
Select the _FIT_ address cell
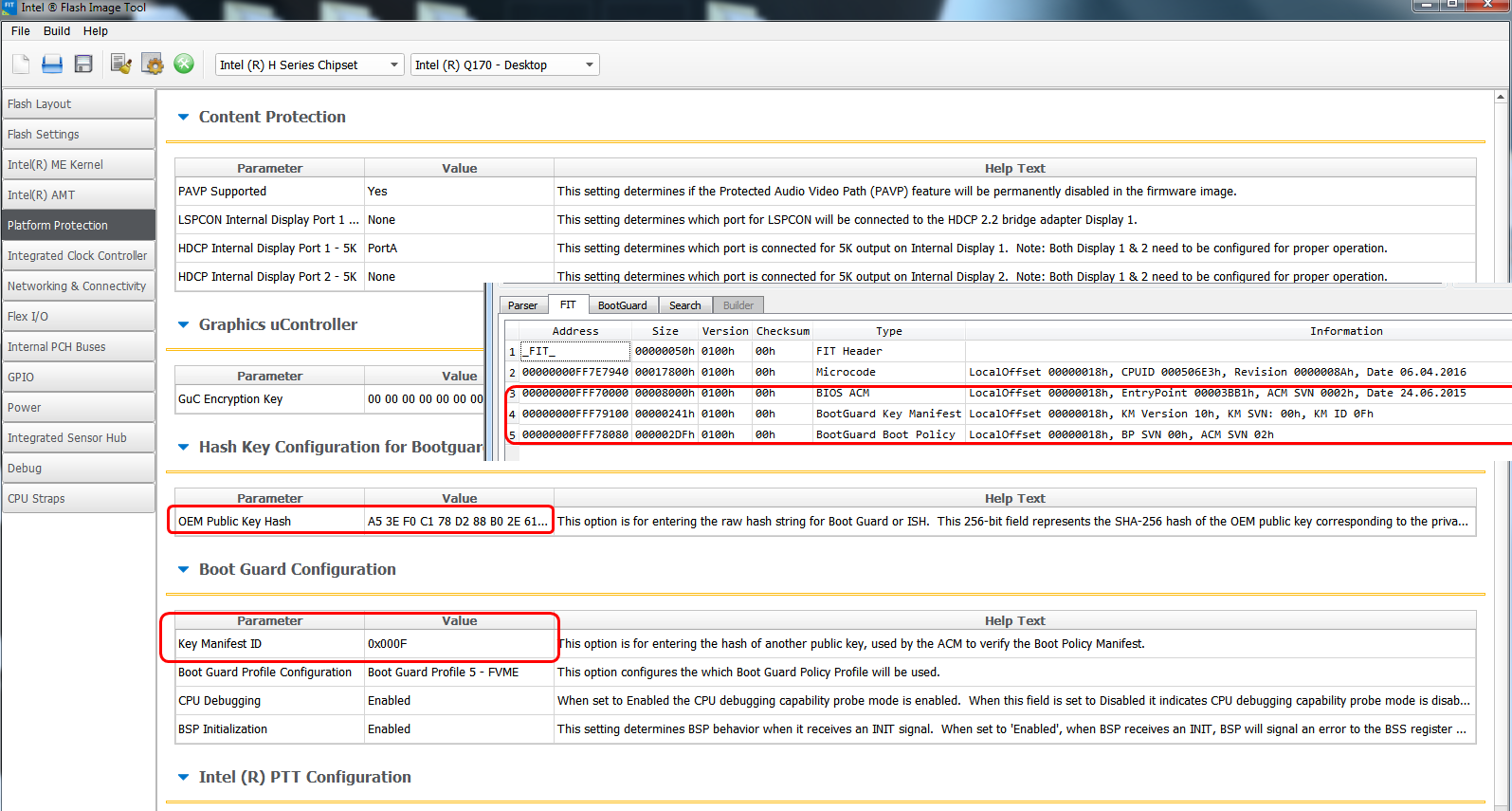tap(574, 351)
